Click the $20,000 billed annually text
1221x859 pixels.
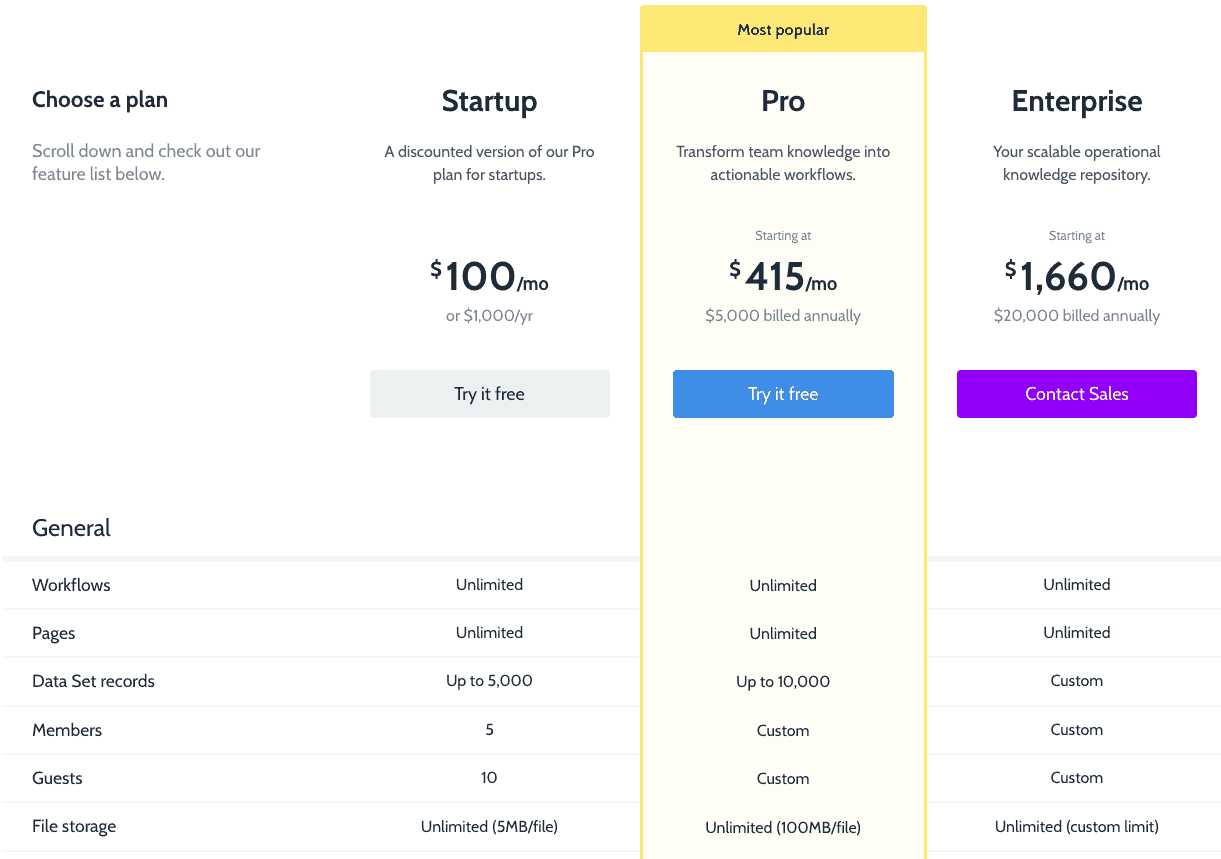coord(1076,315)
